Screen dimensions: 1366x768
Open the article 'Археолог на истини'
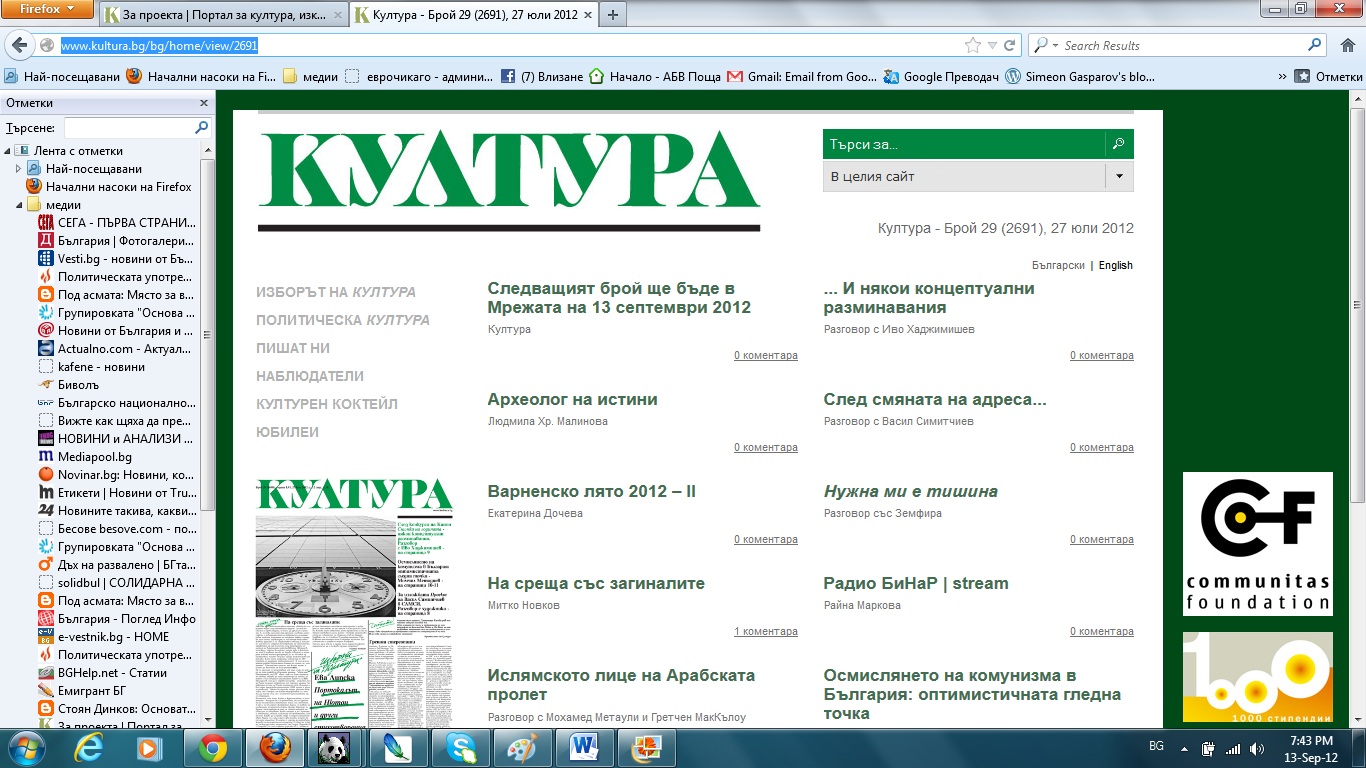coord(572,399)
